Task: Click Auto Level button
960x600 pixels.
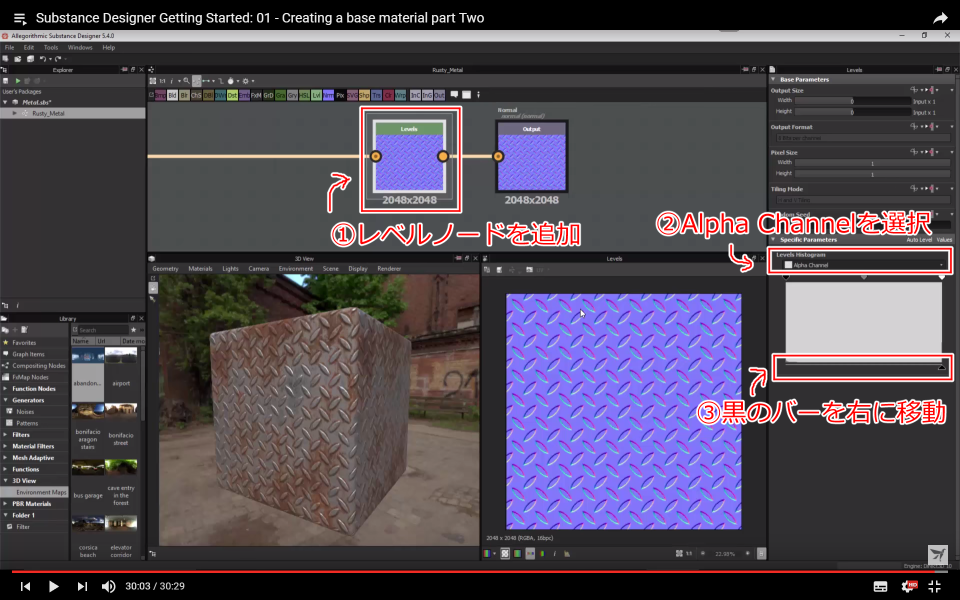Action: point(919,240)
